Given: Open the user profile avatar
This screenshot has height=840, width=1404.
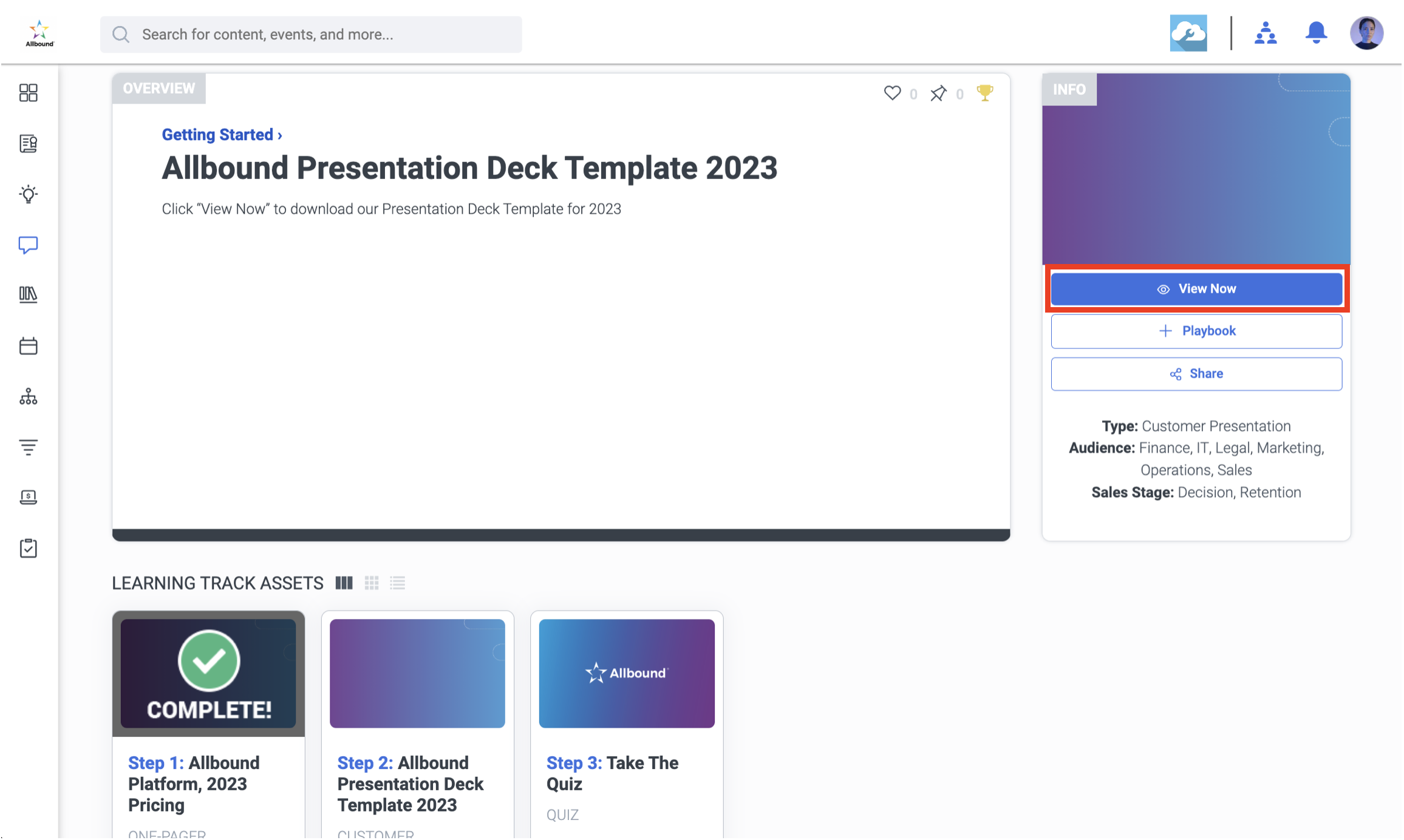Looking at the screenshot, I should point(1366,33).
